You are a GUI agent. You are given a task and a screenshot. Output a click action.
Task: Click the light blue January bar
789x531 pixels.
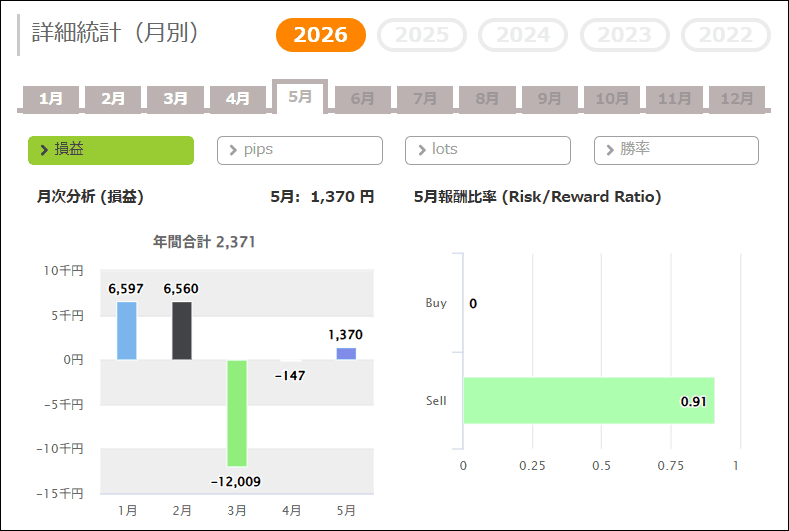click(127, 331)
